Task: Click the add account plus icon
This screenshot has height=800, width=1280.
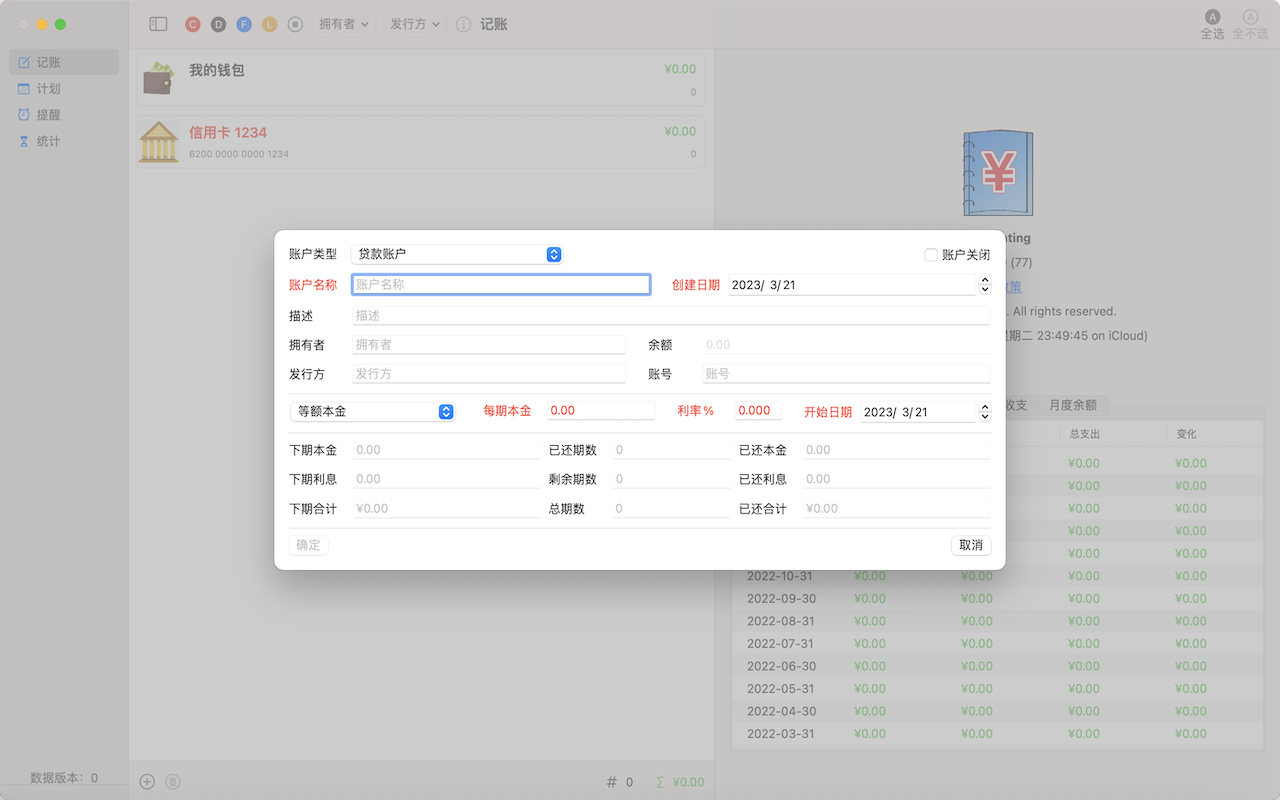Action: tap(147, 782)
